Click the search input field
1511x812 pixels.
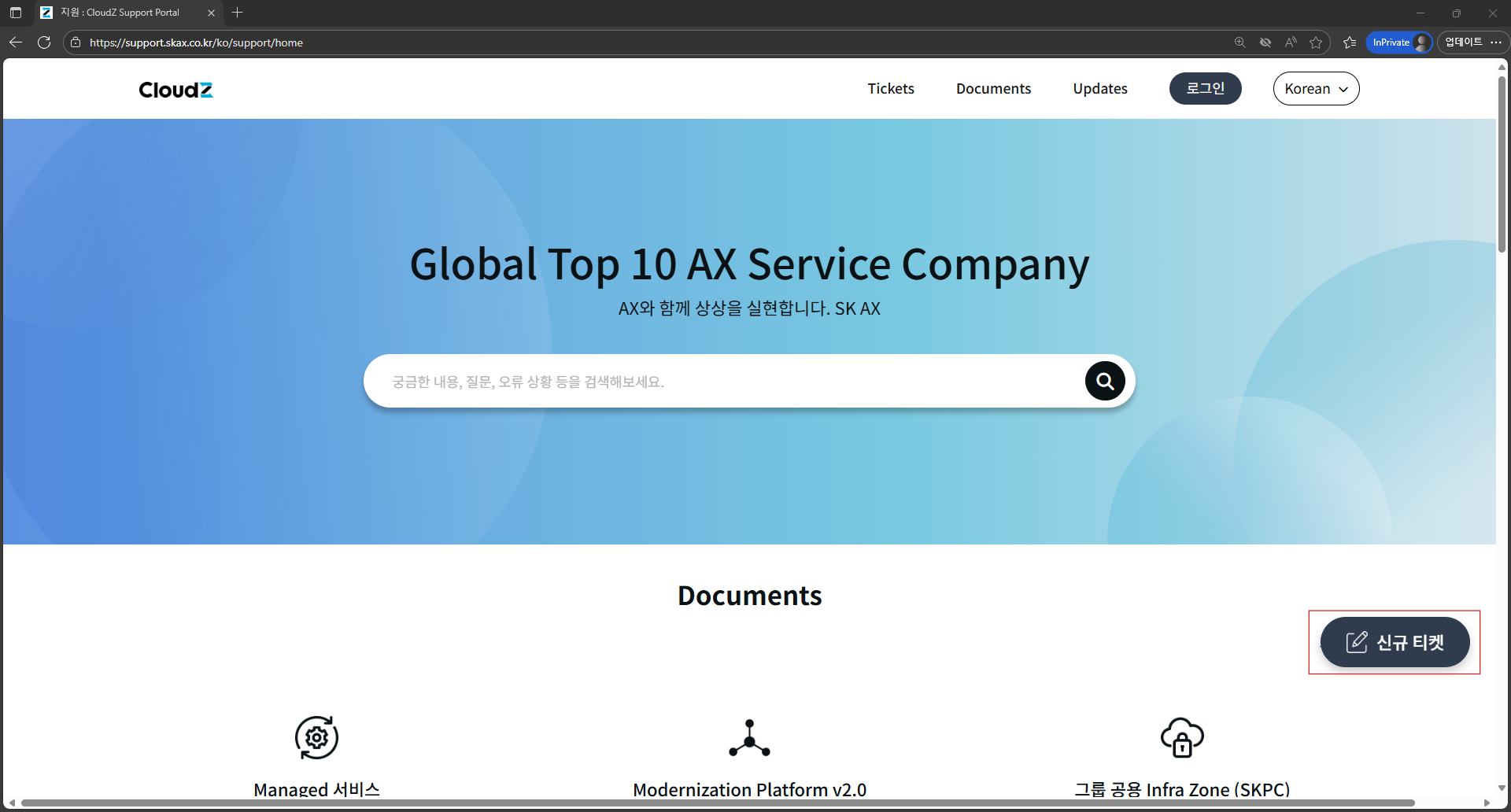(x=724, y=382)
